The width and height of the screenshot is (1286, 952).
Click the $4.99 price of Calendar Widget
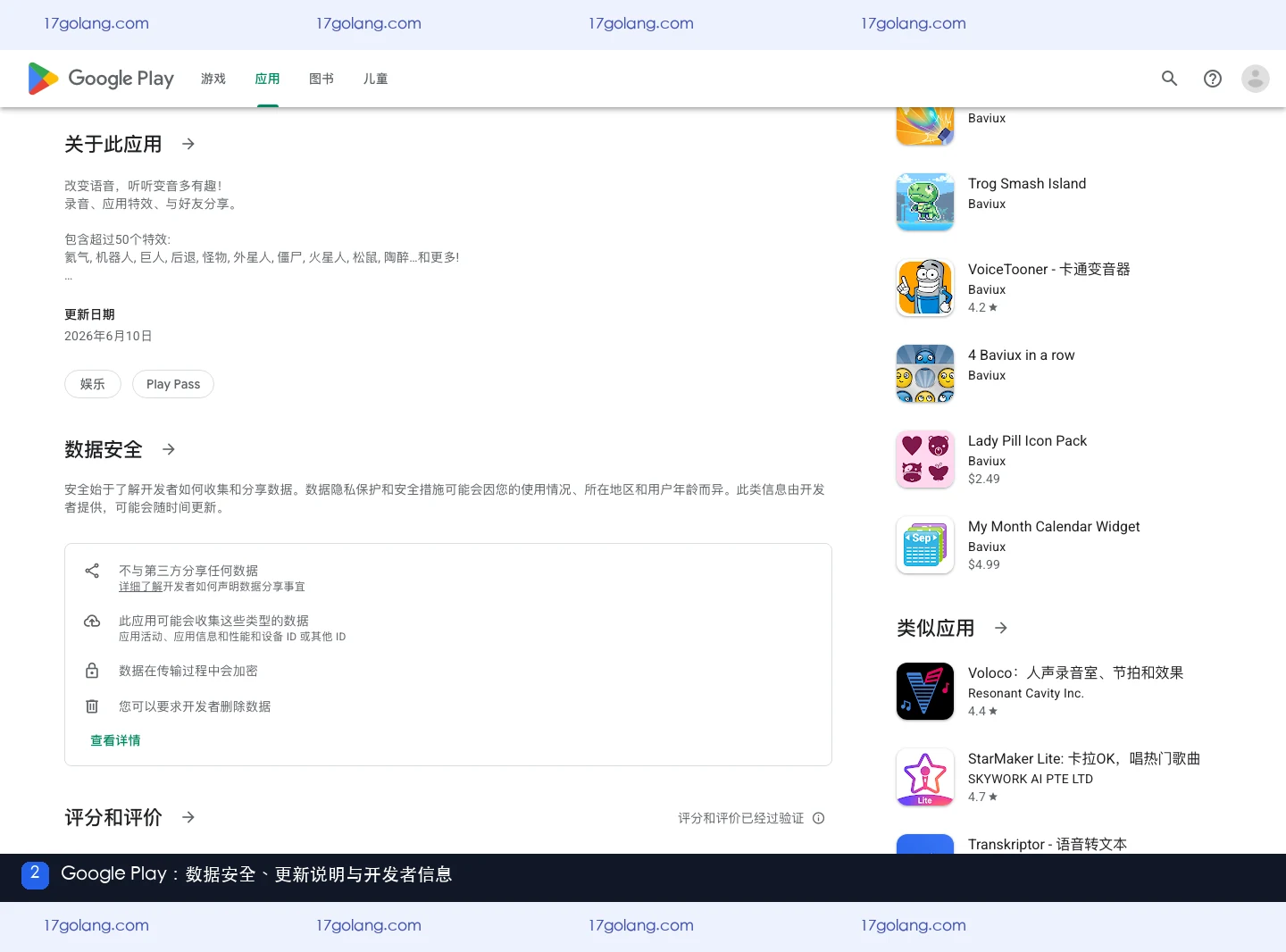tap(984, 564)
